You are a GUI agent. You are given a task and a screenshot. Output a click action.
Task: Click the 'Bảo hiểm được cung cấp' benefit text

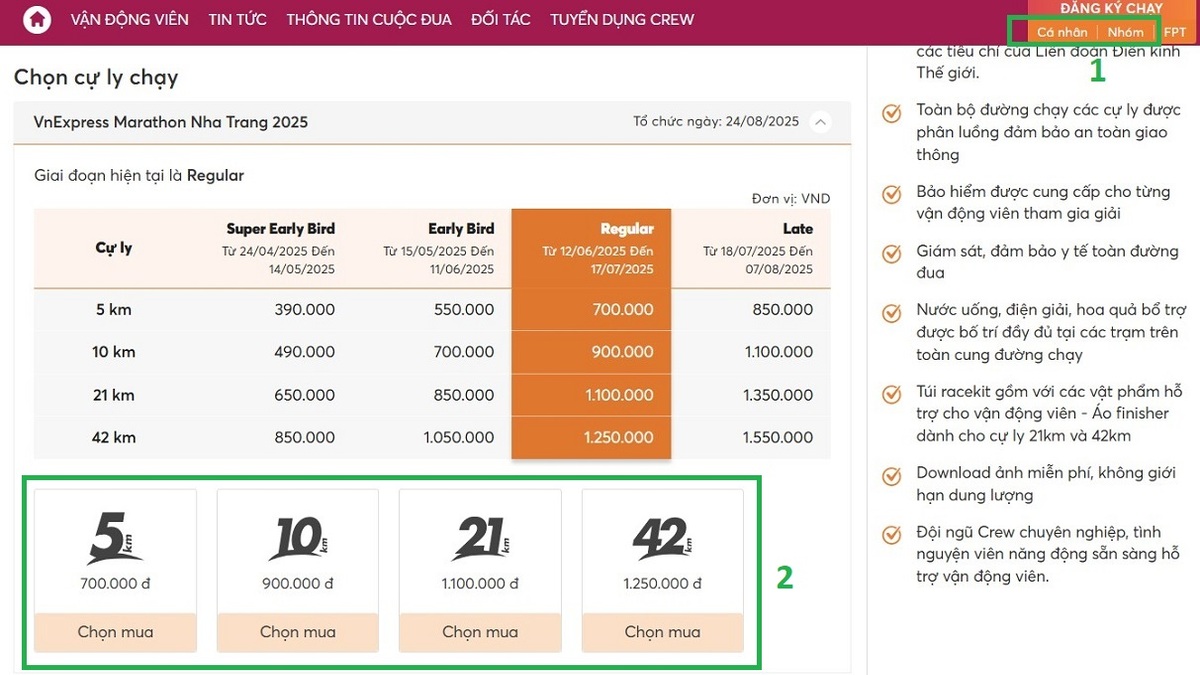(x=1043, y=202)
